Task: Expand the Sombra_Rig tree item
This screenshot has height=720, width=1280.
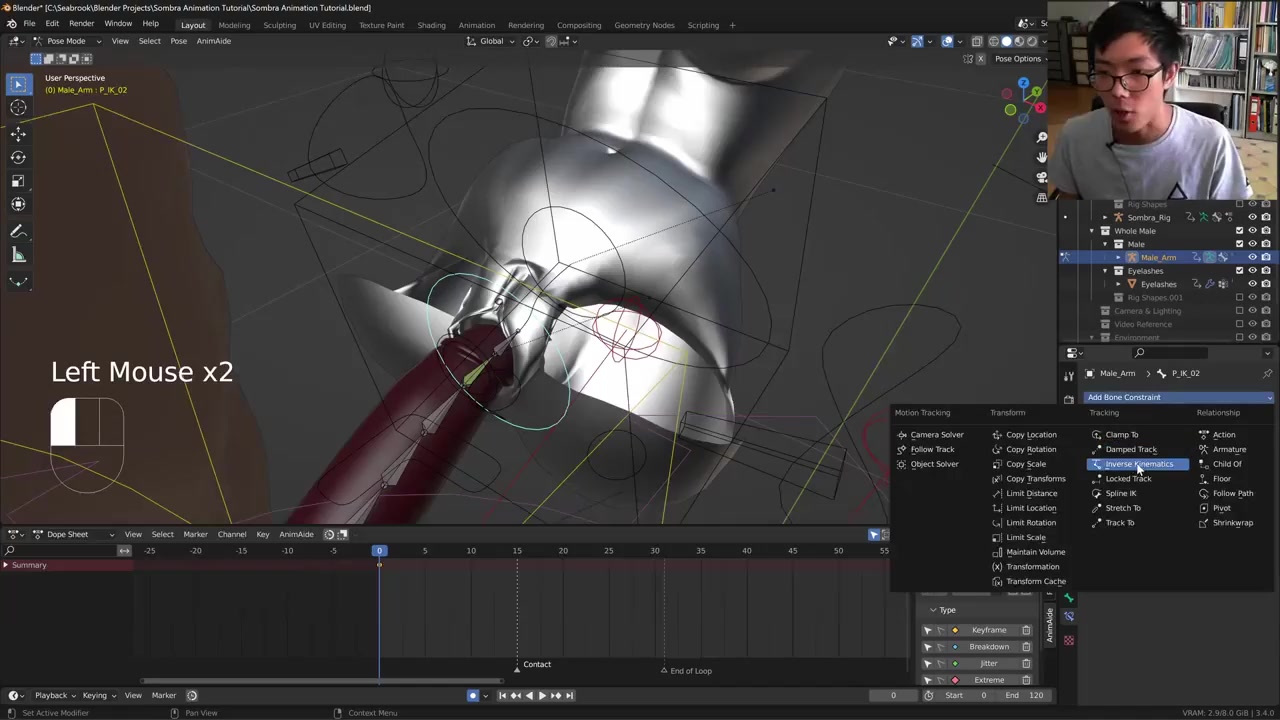Action: coord(1105,217)
